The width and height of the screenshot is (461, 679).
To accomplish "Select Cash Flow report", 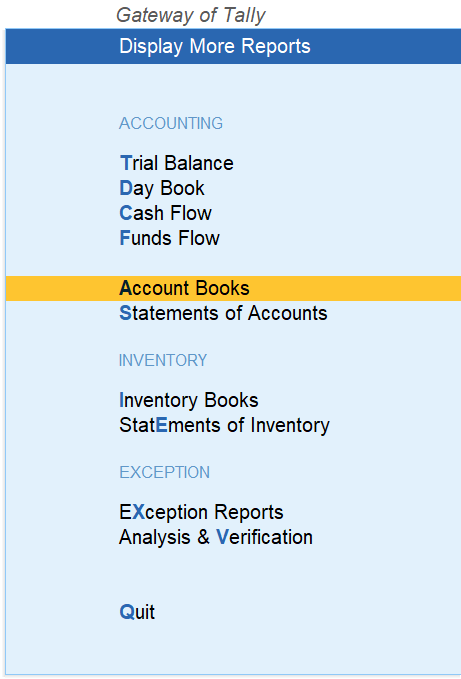I will pyautogui.click(x=165, y=213).
